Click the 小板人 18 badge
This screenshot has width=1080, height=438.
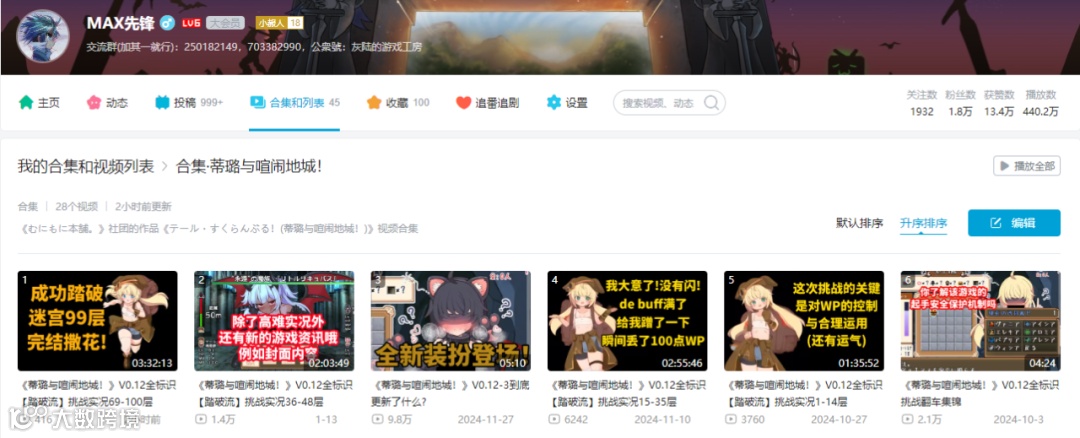click(x=279, y=23)
